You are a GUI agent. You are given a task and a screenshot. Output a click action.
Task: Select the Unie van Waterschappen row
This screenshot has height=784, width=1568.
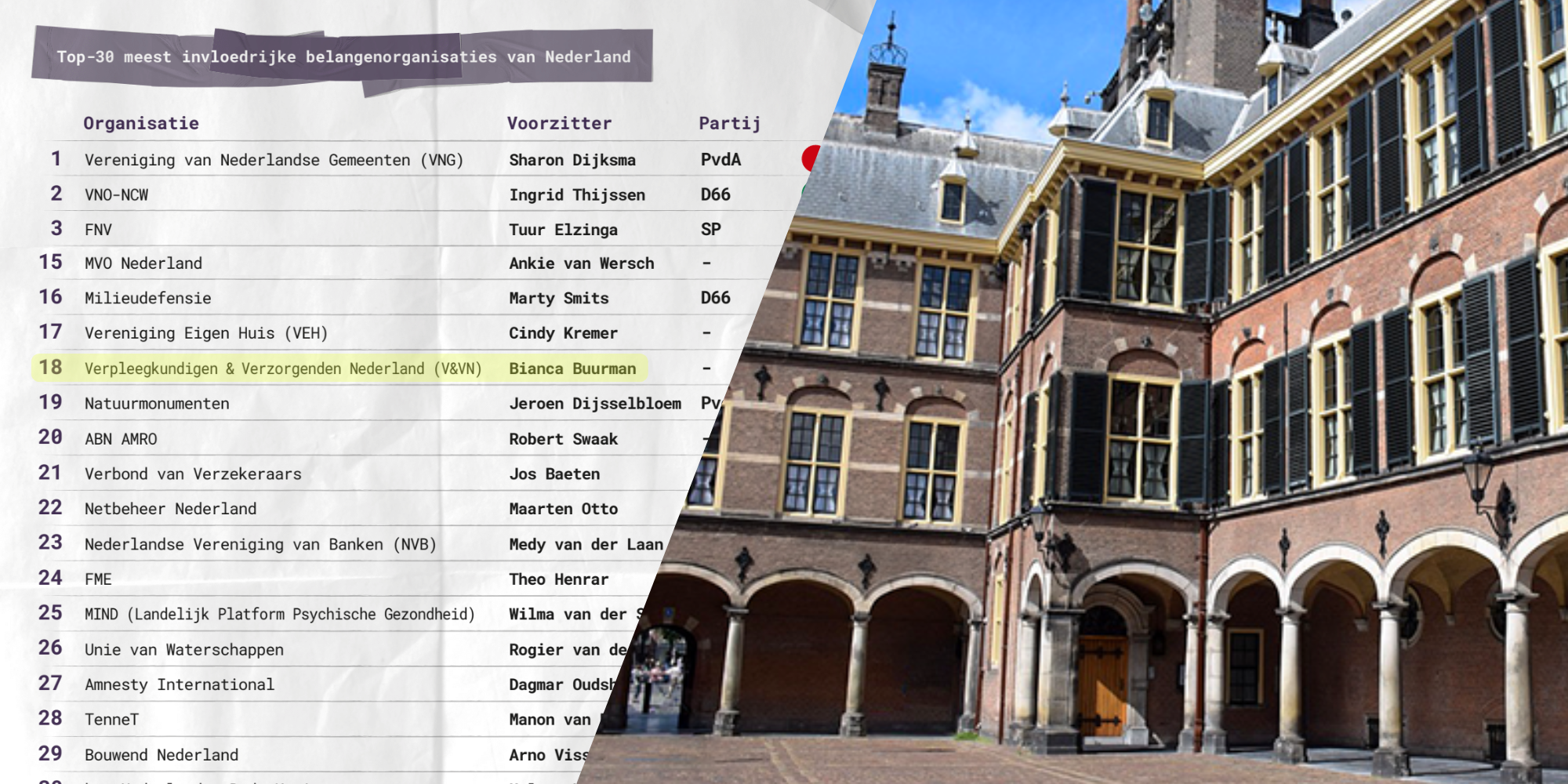tap(184, 649)
